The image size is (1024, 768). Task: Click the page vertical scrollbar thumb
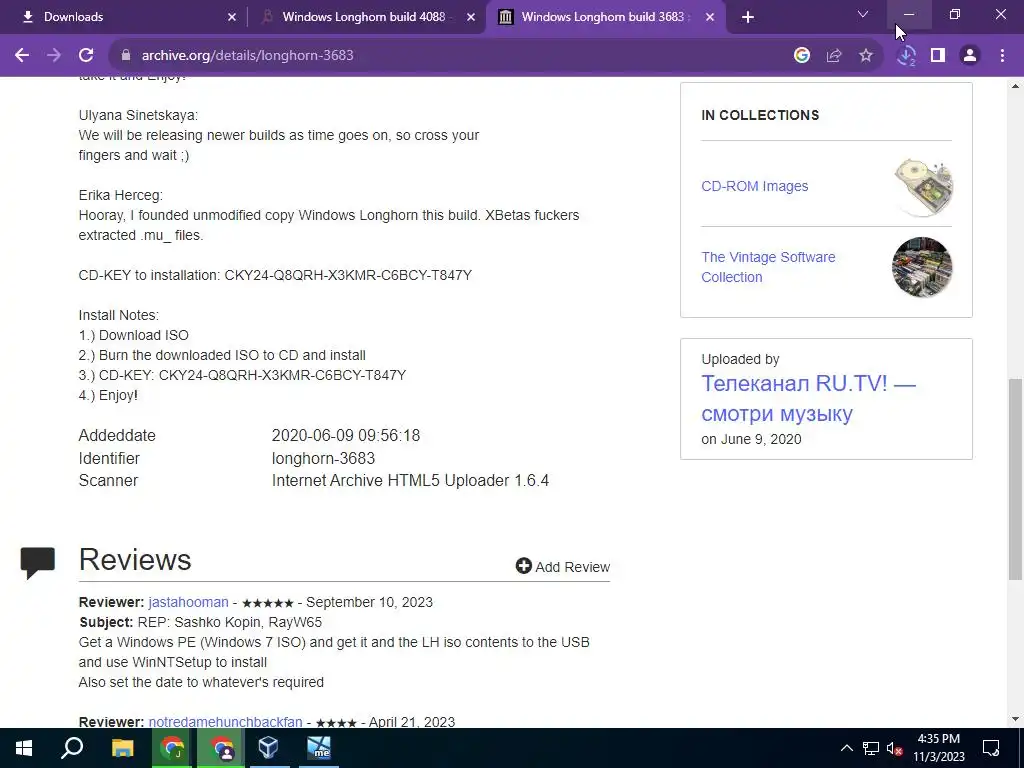click(x=1016, y=479)
